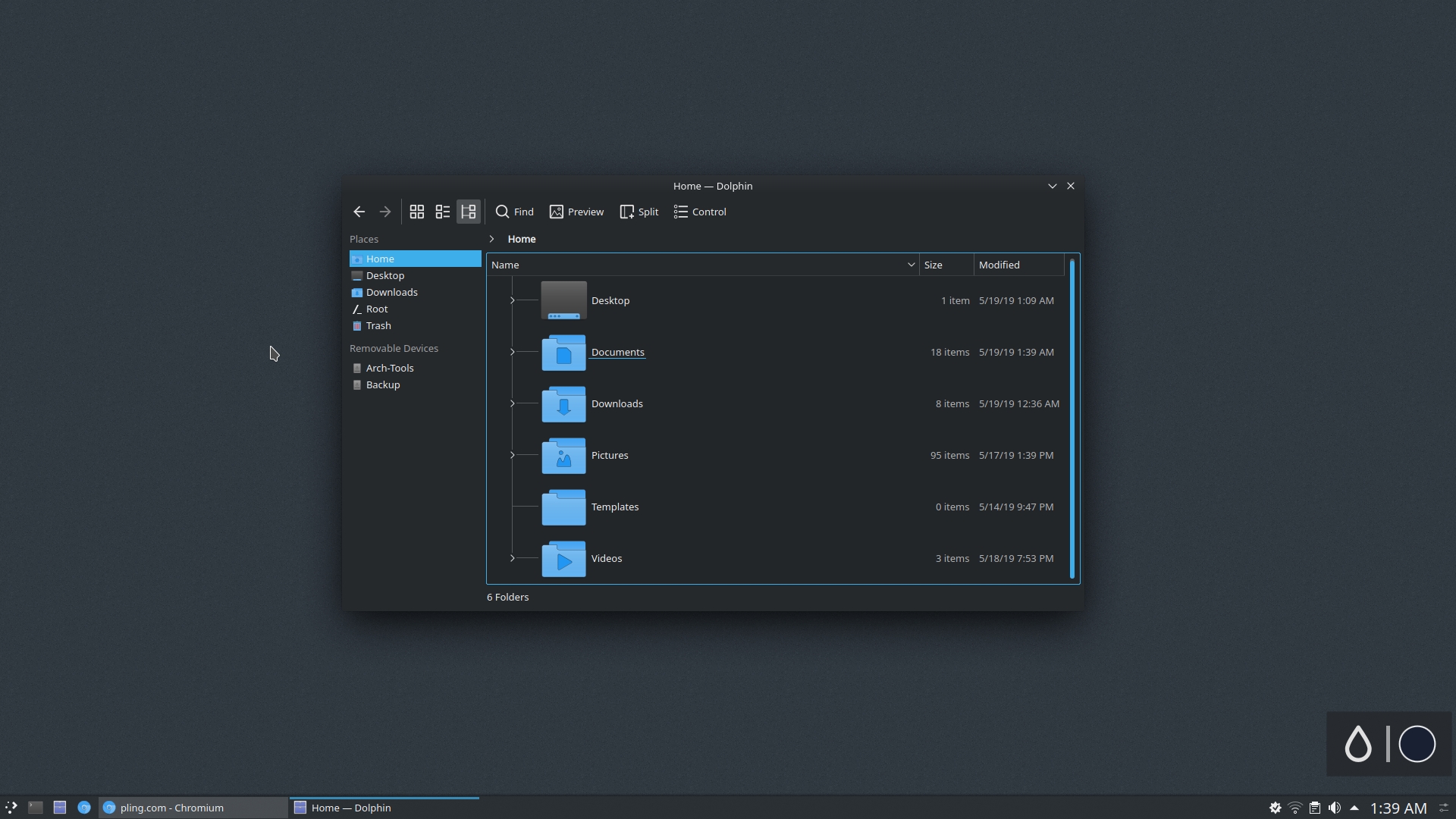Go forward with the right arrow
Image resolution: width=1456 pixels, height=819 pixels.
[385, 212]
